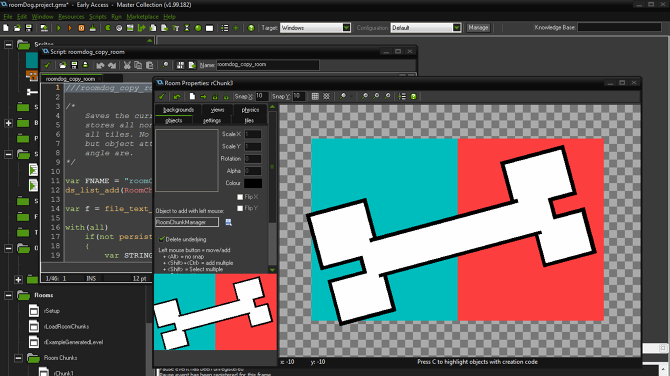Screen dimensions: 670x376
Task: Switch to the physics tab in Room Properties
Action: tap(250, 110)
